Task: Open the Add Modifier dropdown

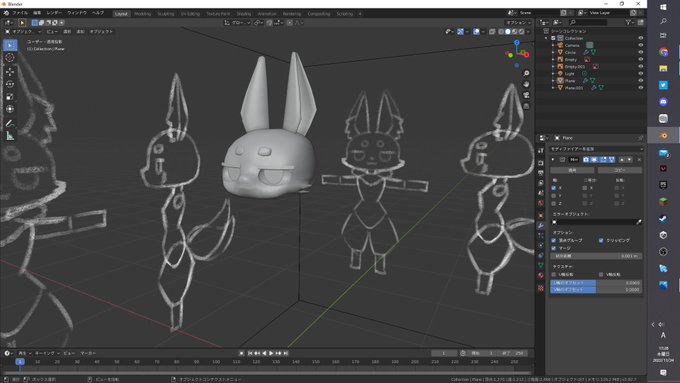Action: click(x=596, y=149)
